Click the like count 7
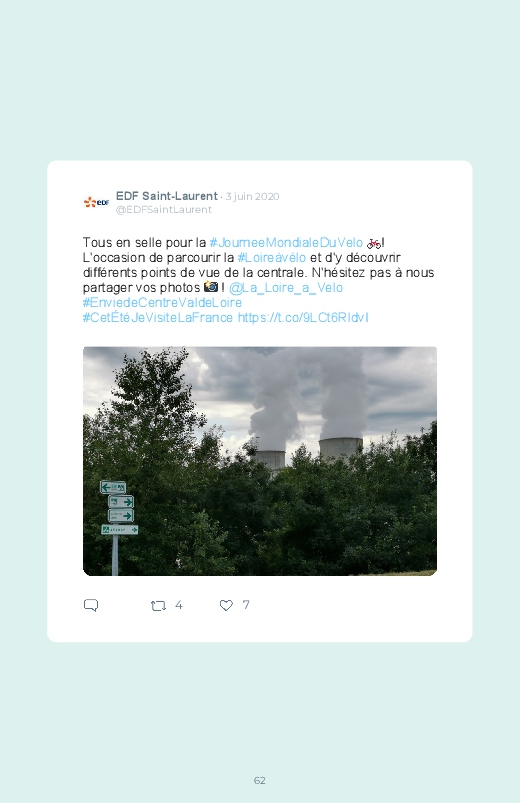Viewport: 520px width, 803px height. pos(246,605)
